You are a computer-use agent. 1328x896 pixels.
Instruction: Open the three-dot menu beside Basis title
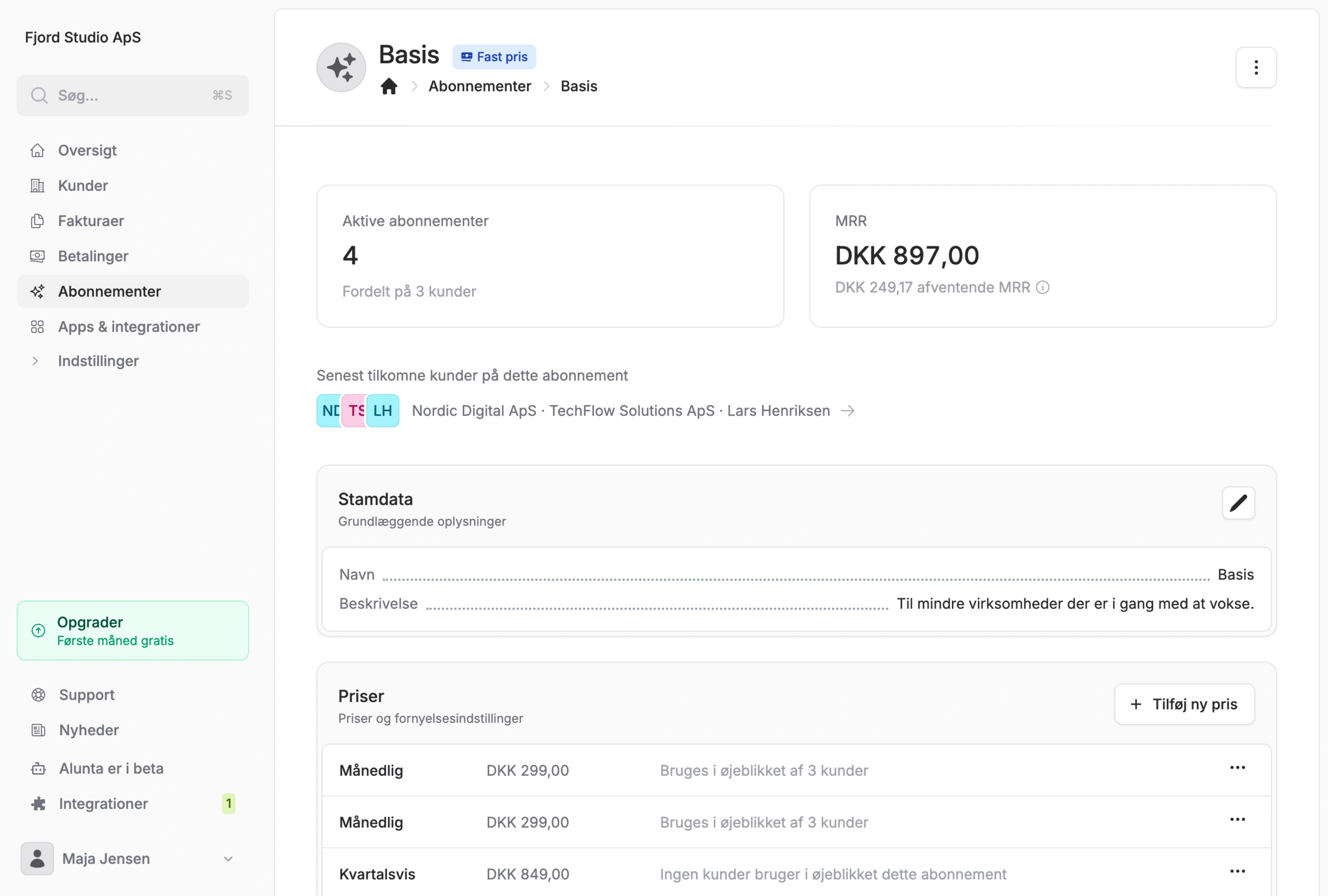[x=1255, y=67]
